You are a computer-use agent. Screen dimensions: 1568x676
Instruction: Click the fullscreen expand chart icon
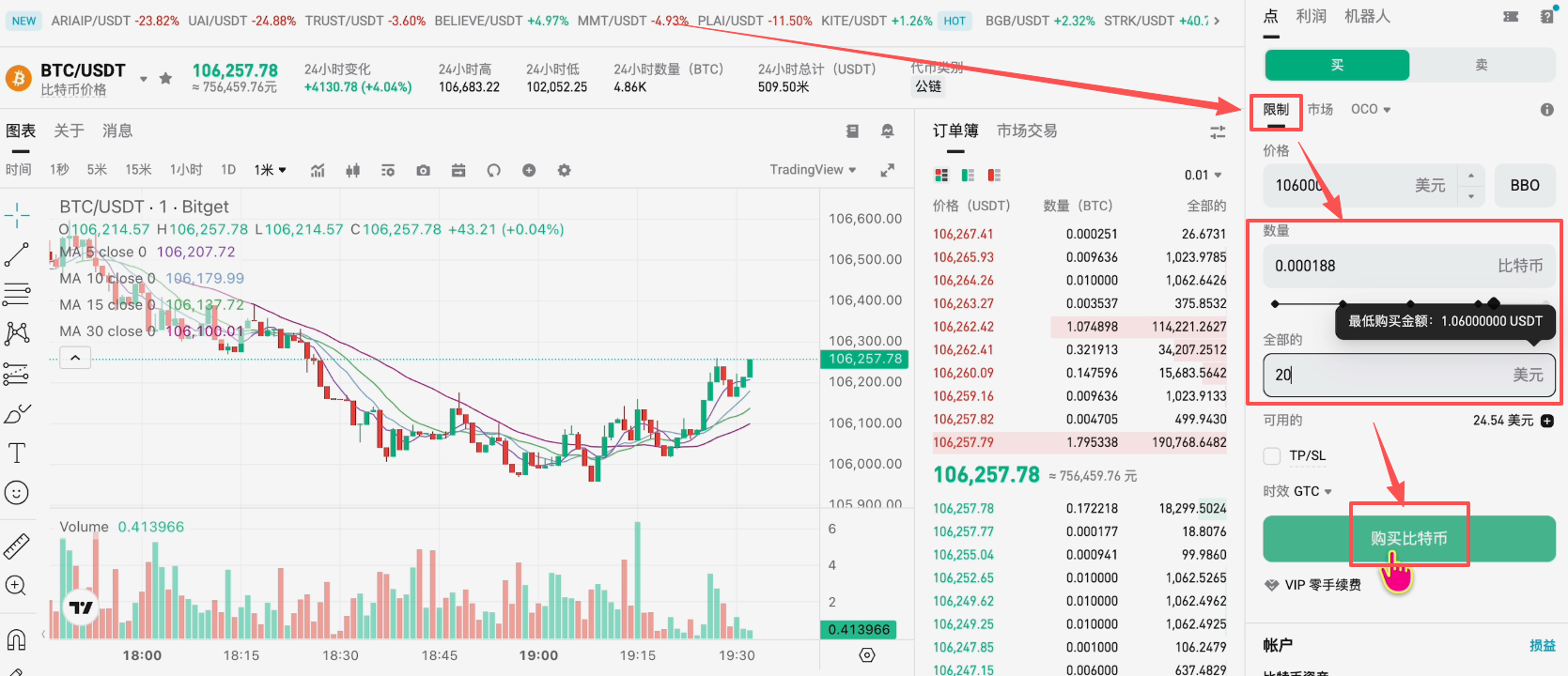(887, 170)
